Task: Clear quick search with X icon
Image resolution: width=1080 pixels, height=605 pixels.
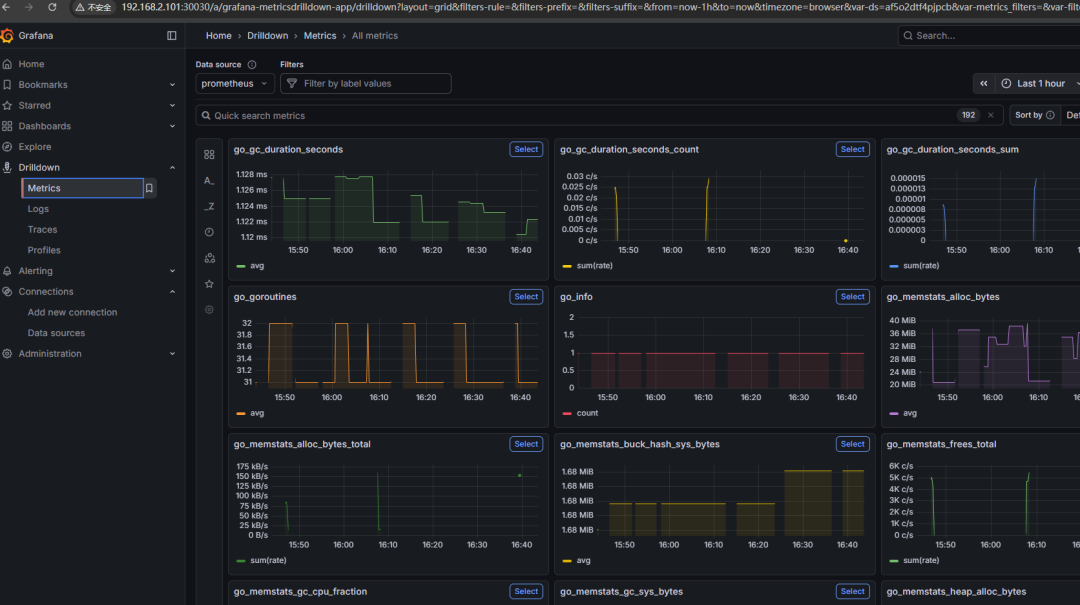Action: (x=990, y=115)
